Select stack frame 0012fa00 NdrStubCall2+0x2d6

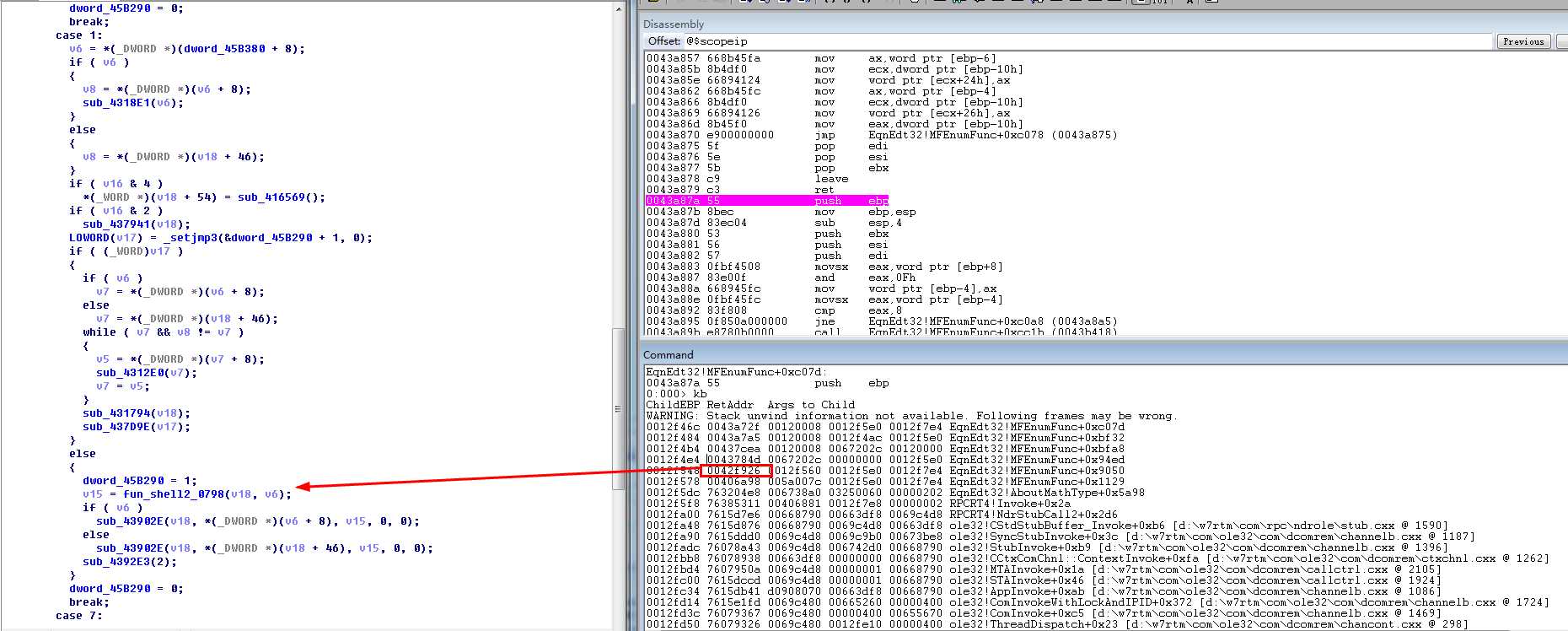point(882,515)
